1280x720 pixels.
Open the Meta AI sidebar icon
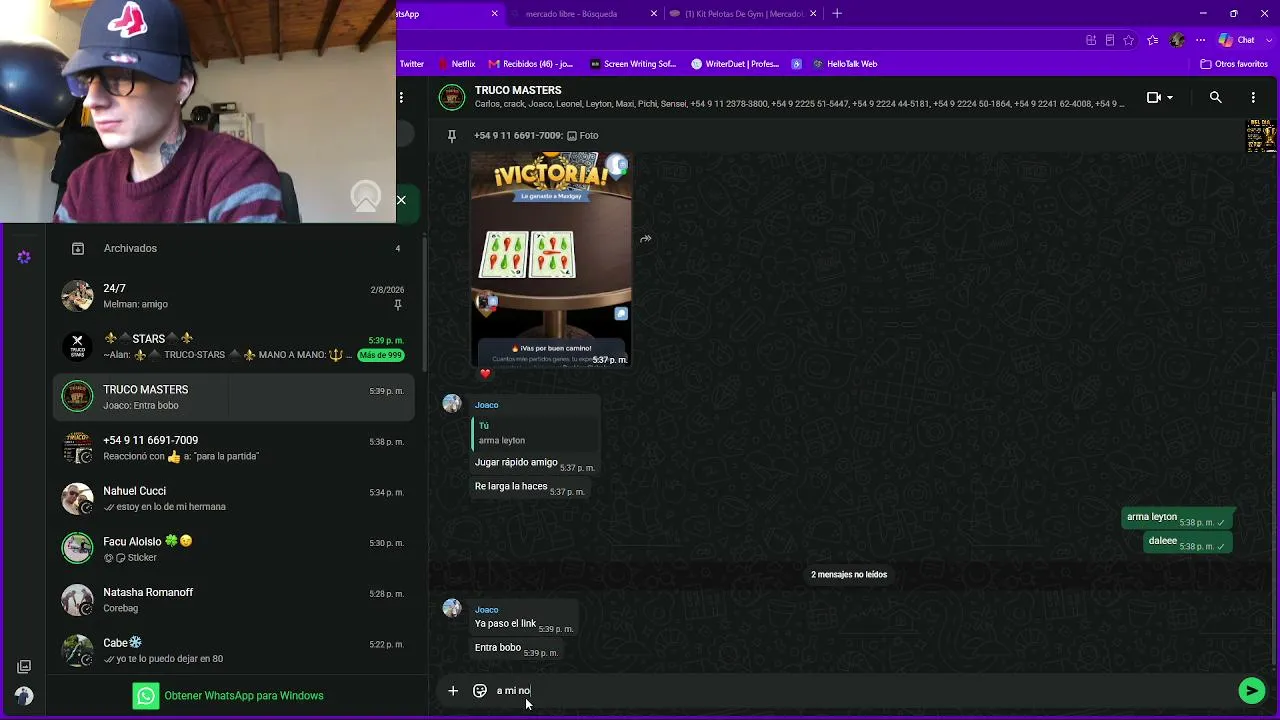tap(24, 257)
